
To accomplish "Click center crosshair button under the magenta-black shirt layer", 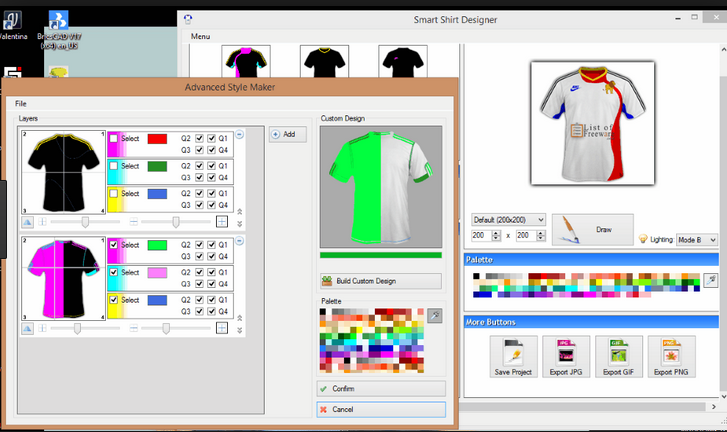I will click(x=222, y=328).
